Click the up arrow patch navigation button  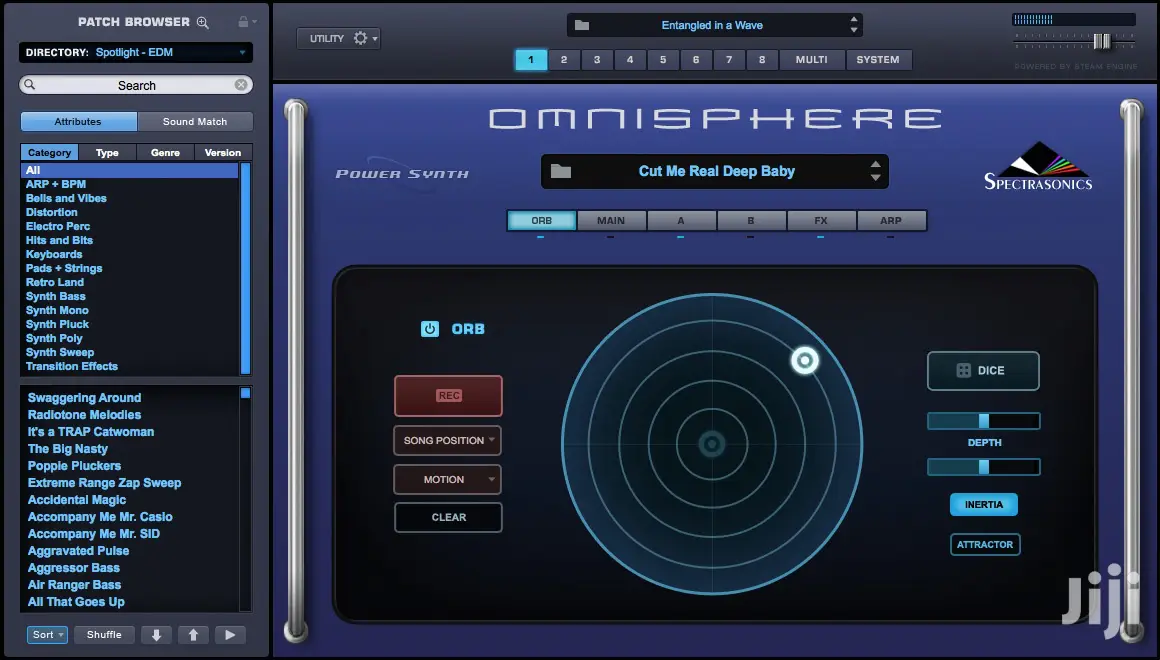pyautogui.click(x=193, y=635)
